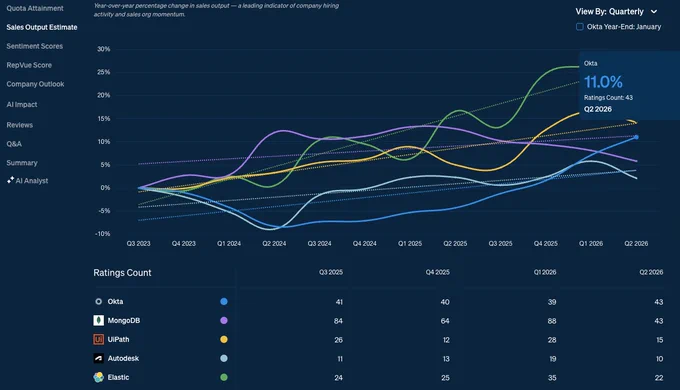Click the Elastic company name
The width and height of the screenshot is (680, 390).
coord(118,377)
